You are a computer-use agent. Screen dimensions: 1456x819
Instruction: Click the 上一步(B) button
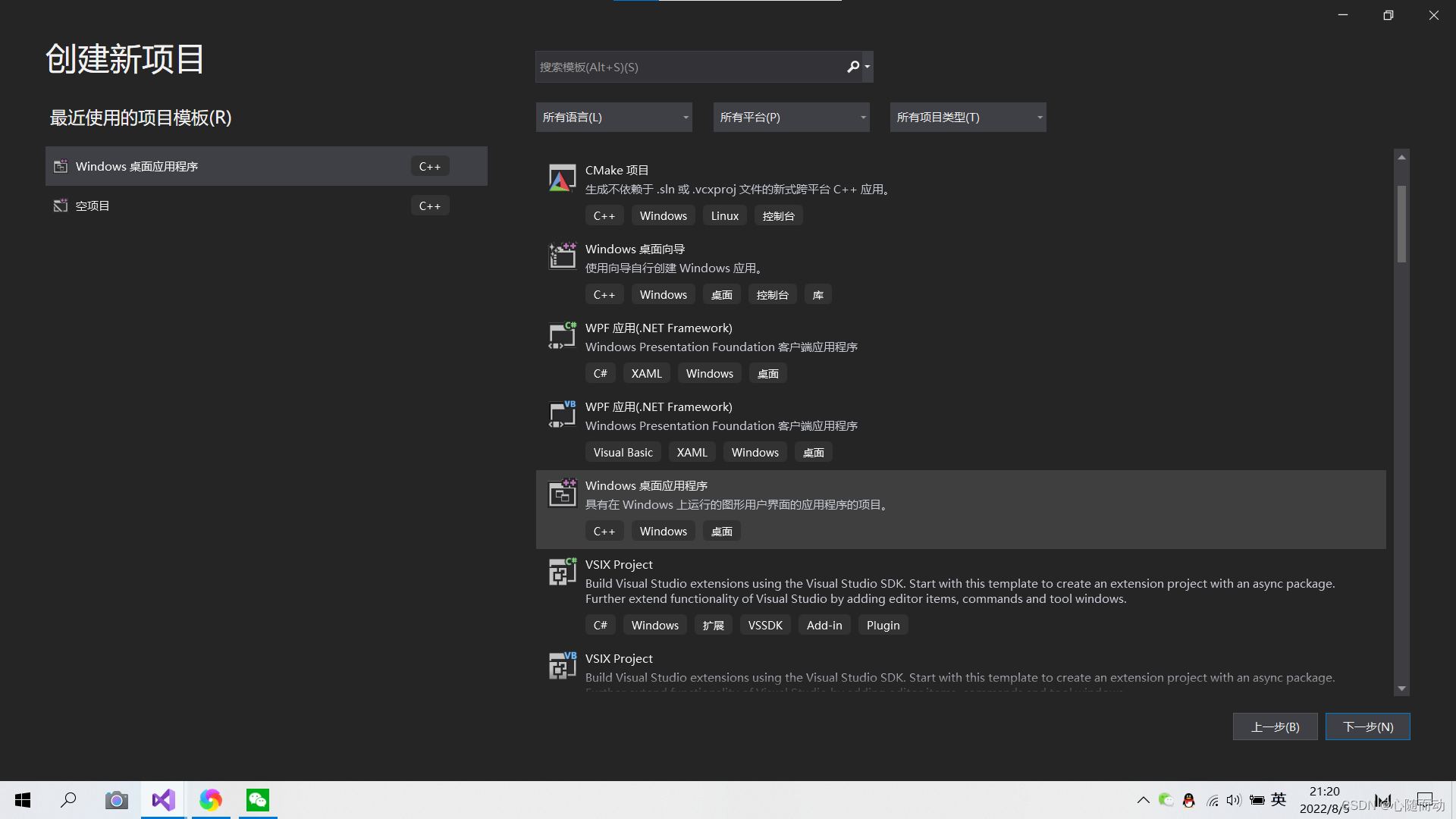1275,726
